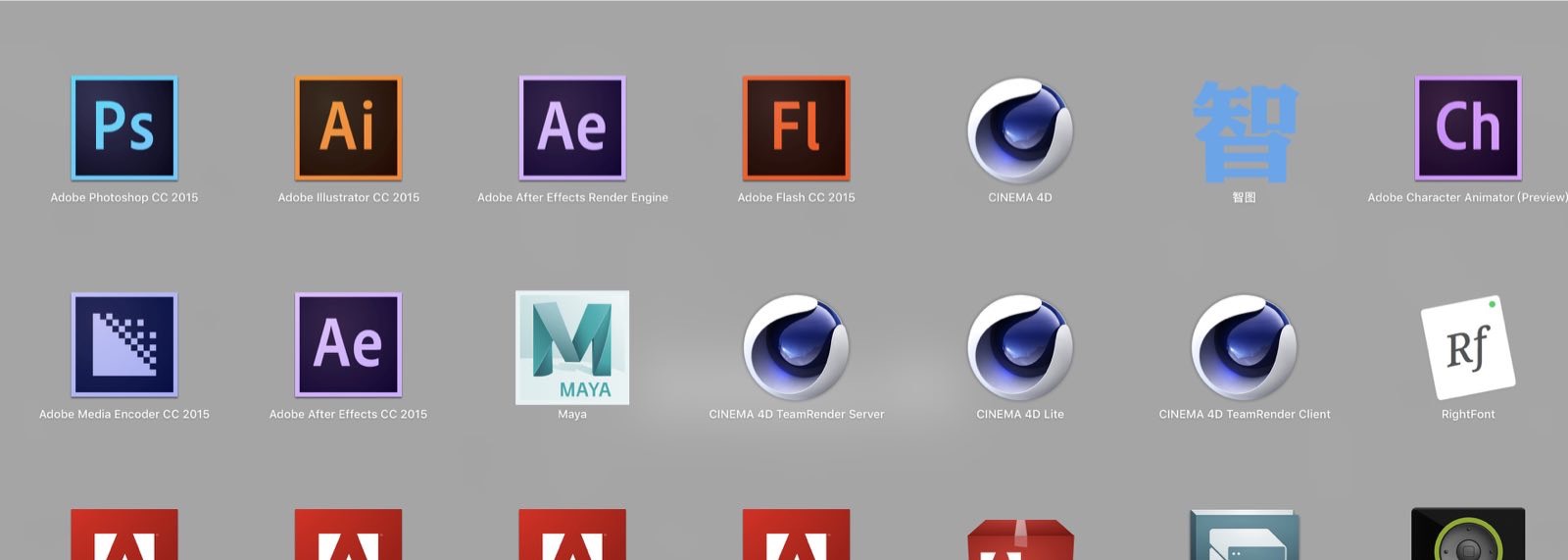This screenshot has height=560, width=1568.
Task: Open the RightFont app icon
Action: [x=1468, y=347]
